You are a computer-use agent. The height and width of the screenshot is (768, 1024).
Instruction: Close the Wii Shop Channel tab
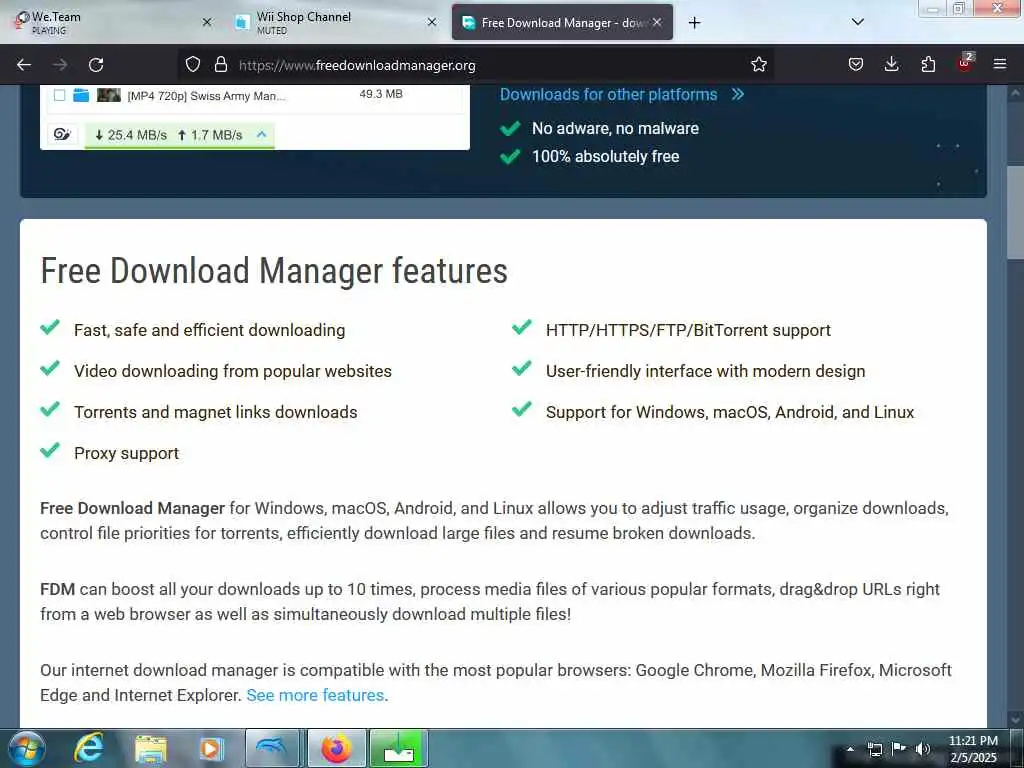432,22
